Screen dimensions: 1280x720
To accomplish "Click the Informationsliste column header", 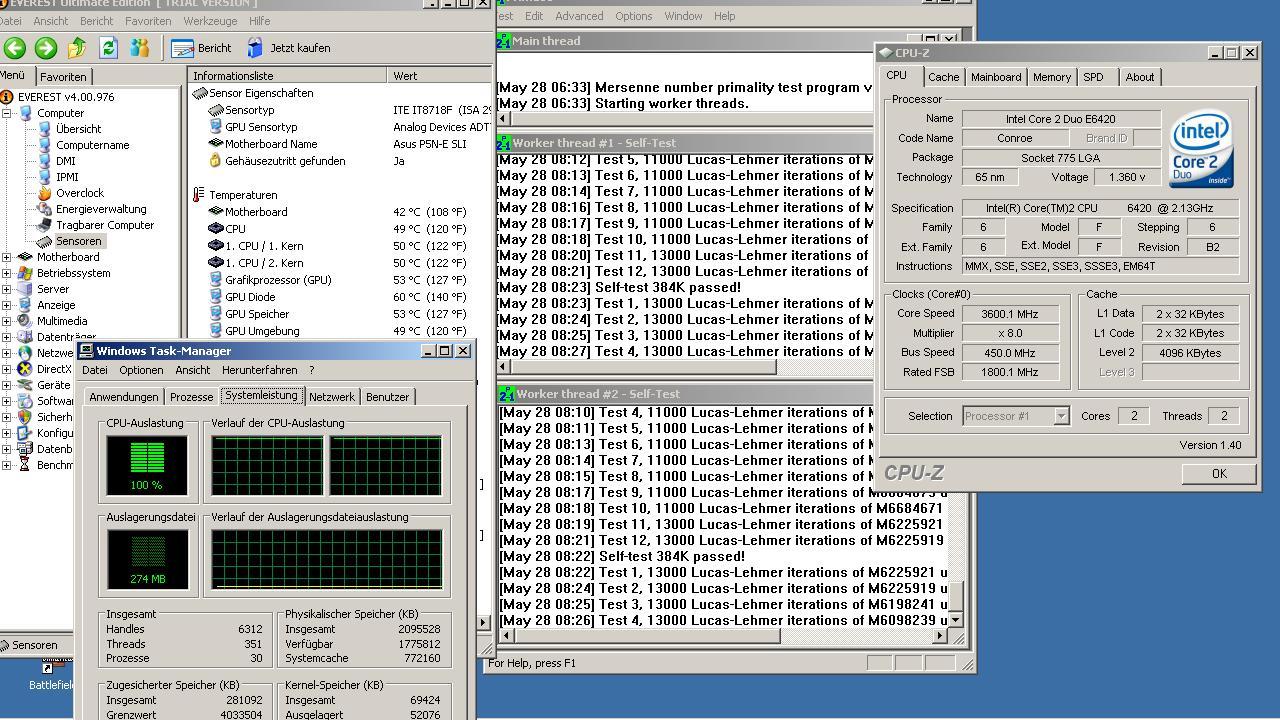I will (287, 76).
